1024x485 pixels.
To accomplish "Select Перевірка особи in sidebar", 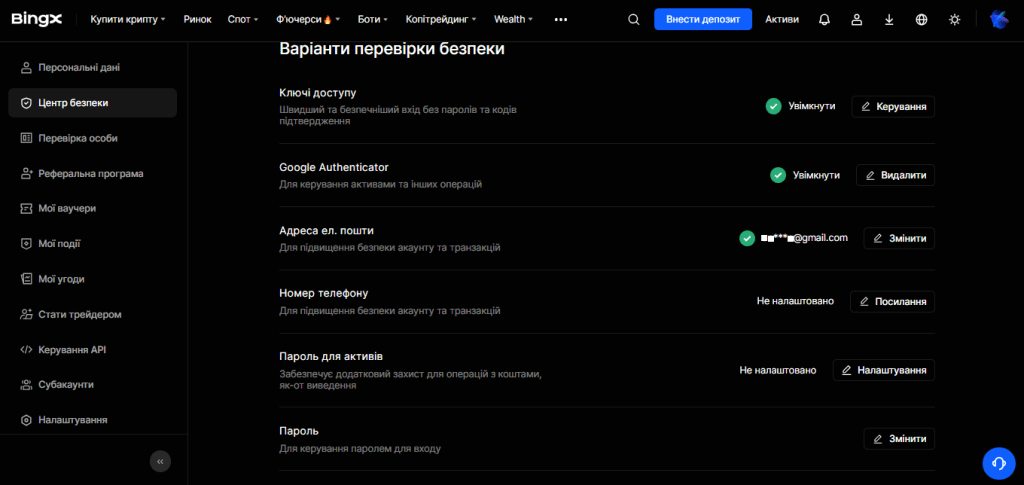I will click(93, 138).
